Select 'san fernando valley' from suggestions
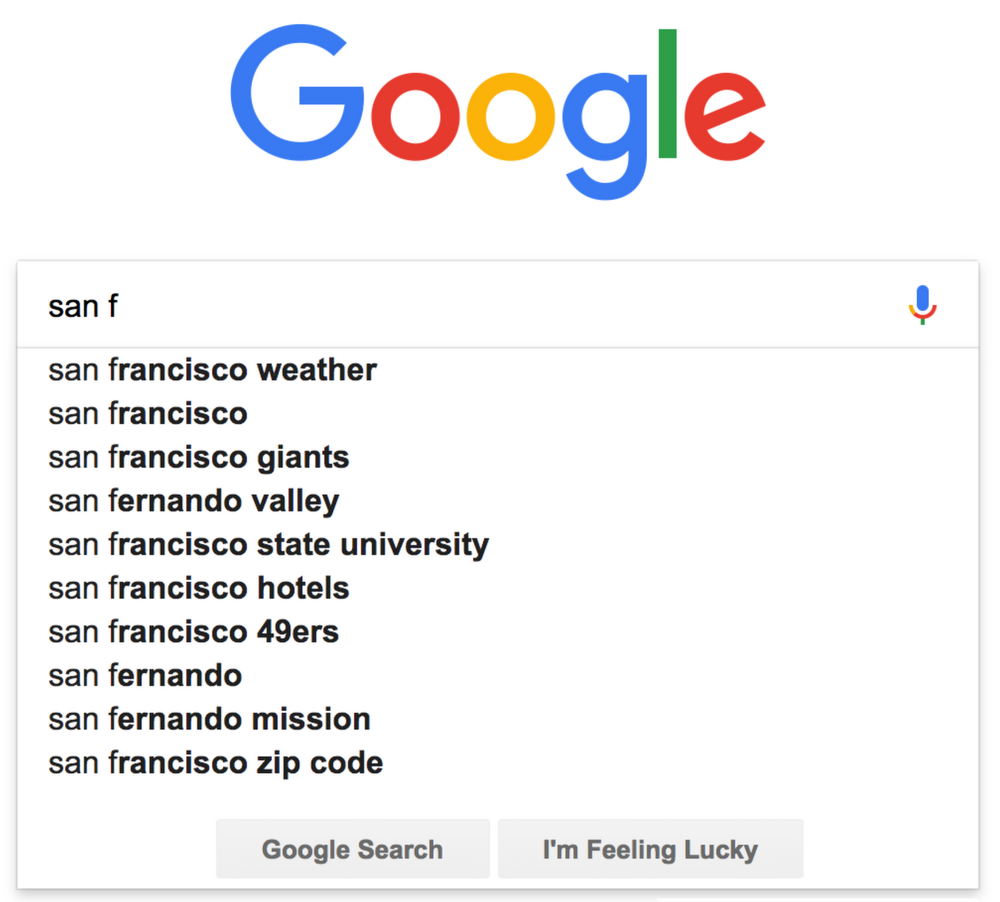Screen dimensions: 1000x902 192,500
